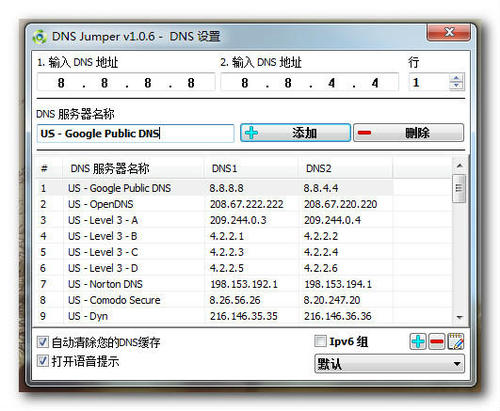
Task: Click the second DNS address field 8.8.4.4
Action: click(x=310, y=82)
